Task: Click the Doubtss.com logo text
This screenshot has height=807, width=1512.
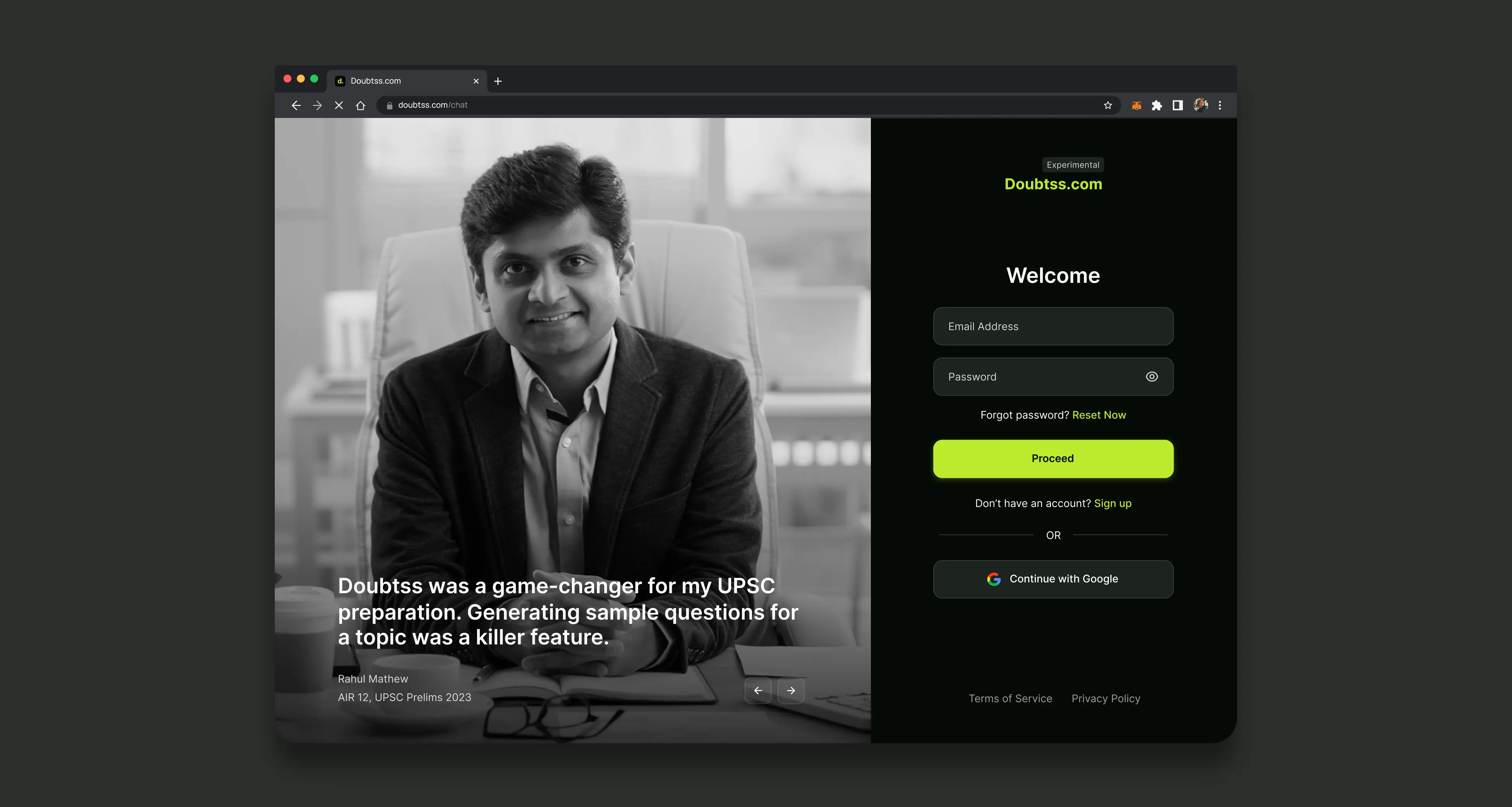Action: [1053, 184]
